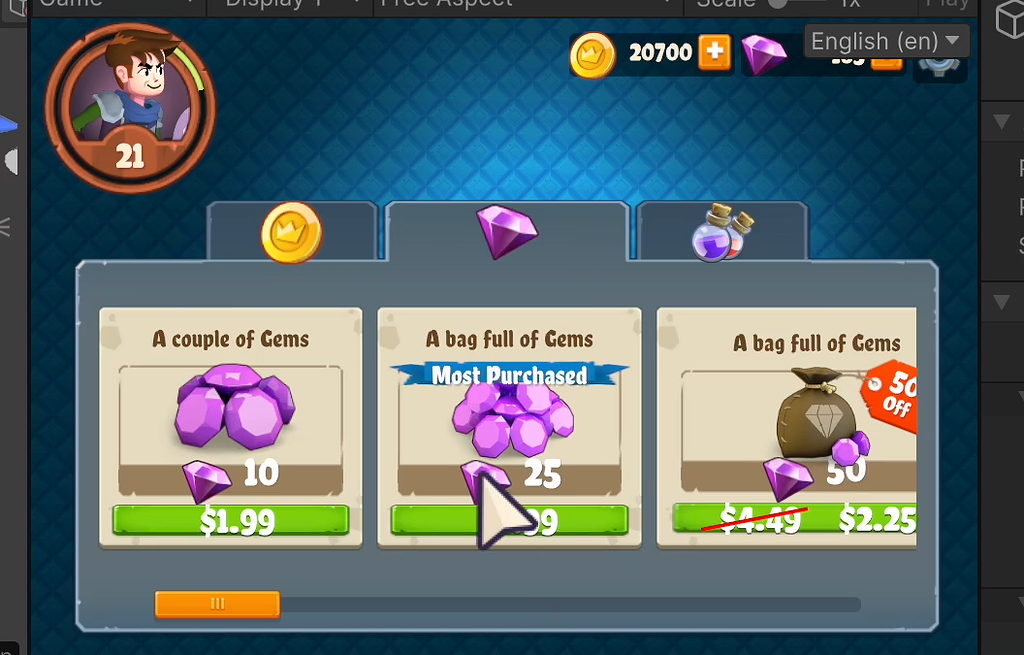Screen dimensions: 1024x655
Task: Collapse the first inspector section triangle
Action: coord(1001,121)
